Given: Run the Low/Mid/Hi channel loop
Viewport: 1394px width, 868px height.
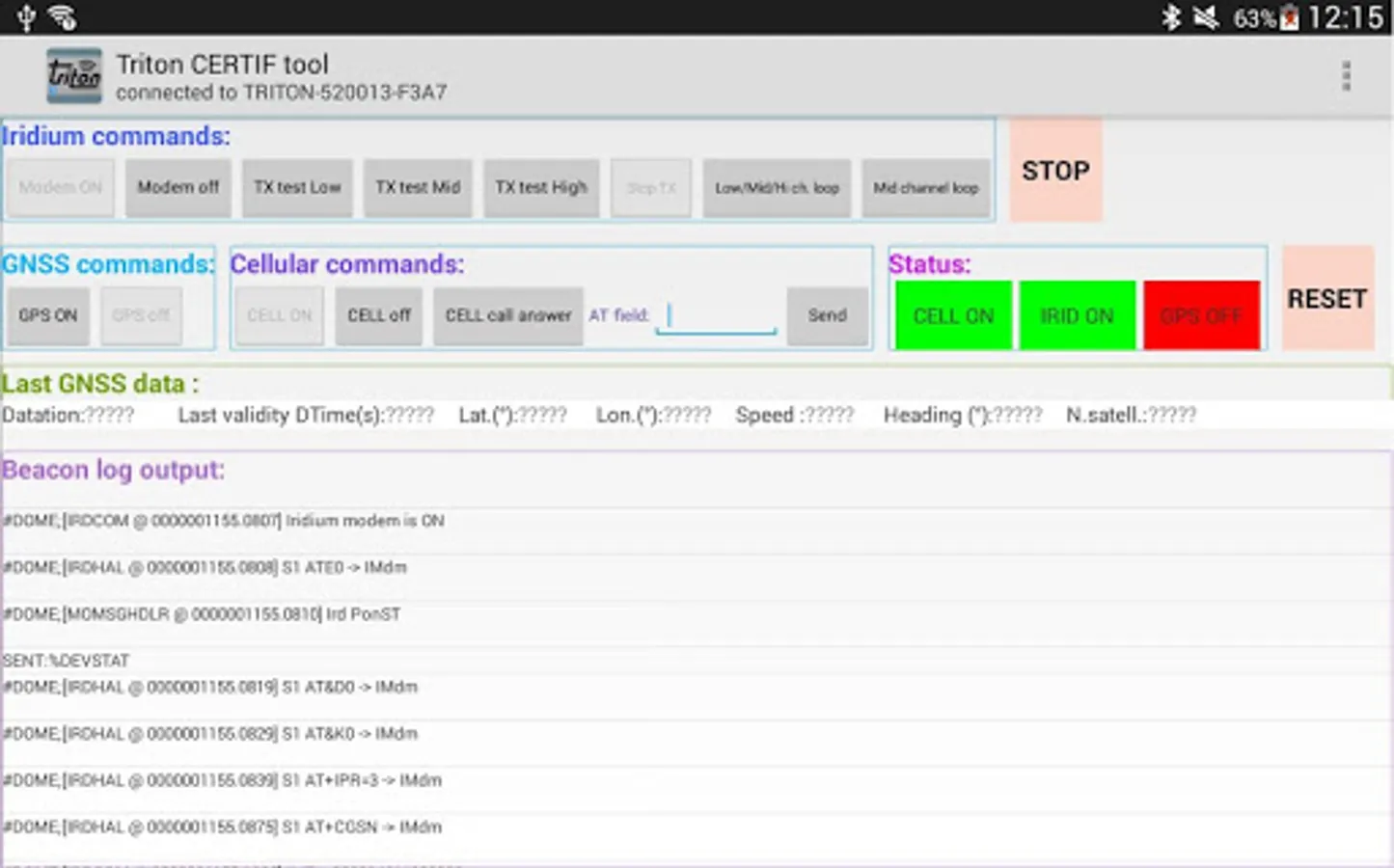Looking at the screenshot, I should (x=777, y=188).
